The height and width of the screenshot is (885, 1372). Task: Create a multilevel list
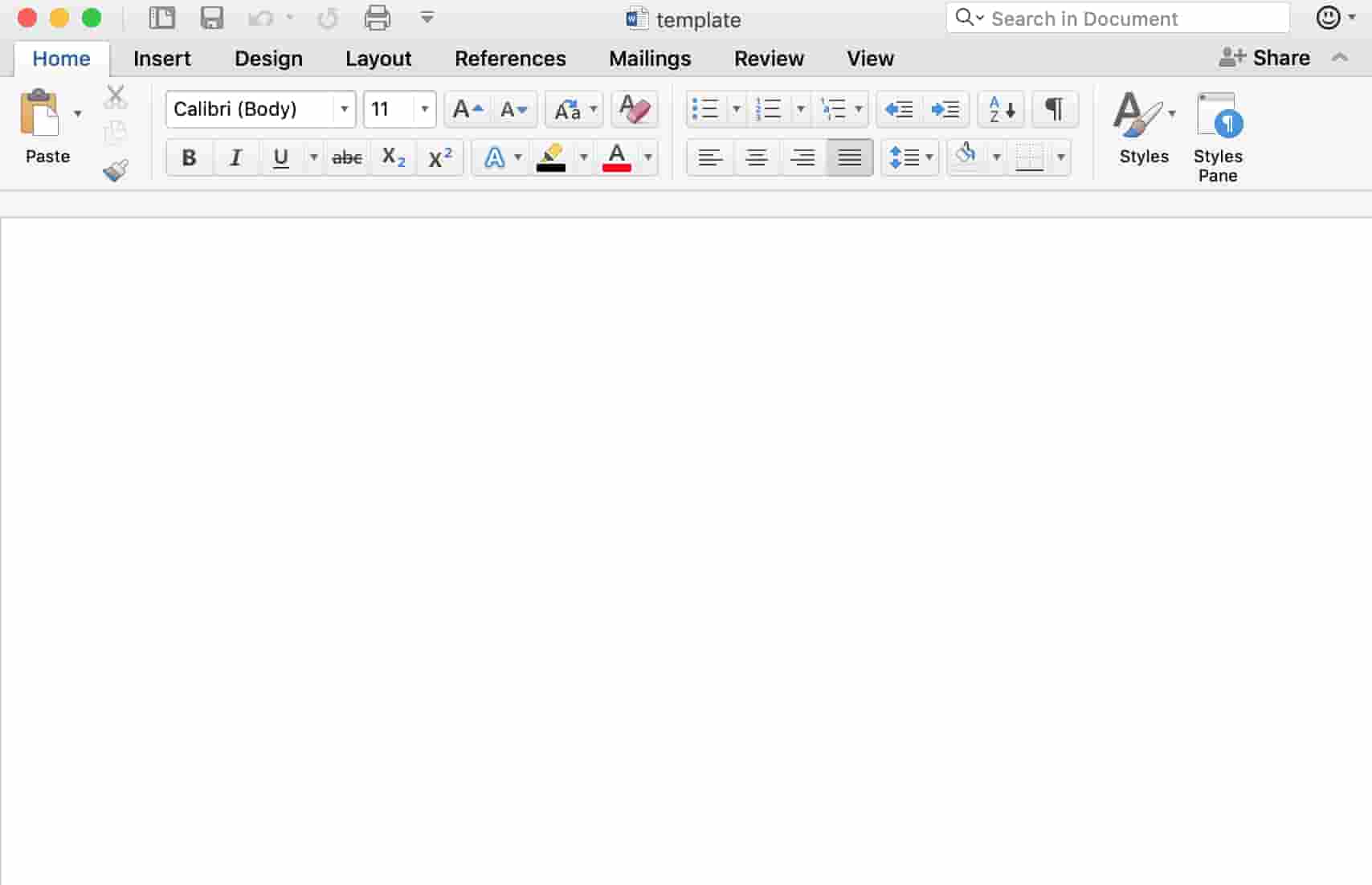point(834,109)
